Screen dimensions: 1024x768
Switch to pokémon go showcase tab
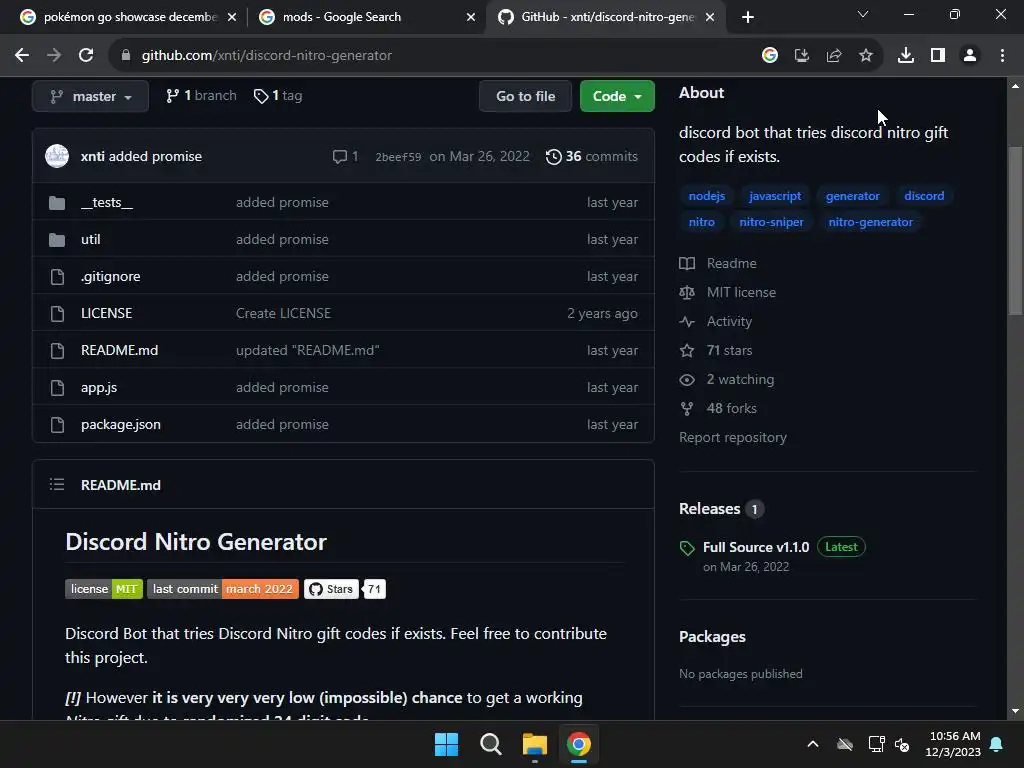pyautogui.click(x=129, y=17)
